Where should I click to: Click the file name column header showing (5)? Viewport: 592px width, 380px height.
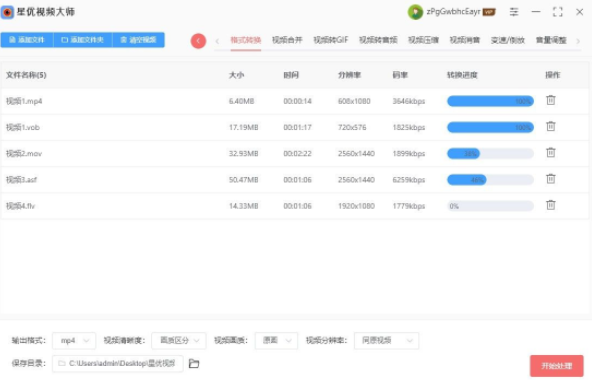tap(26, 75)
